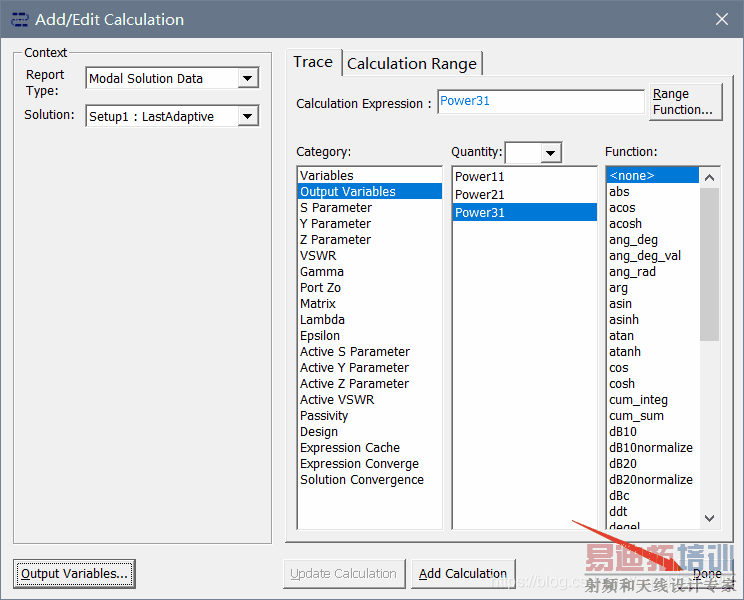
Task: Switch to the Trace tab
Action: (x=313, y=62)
